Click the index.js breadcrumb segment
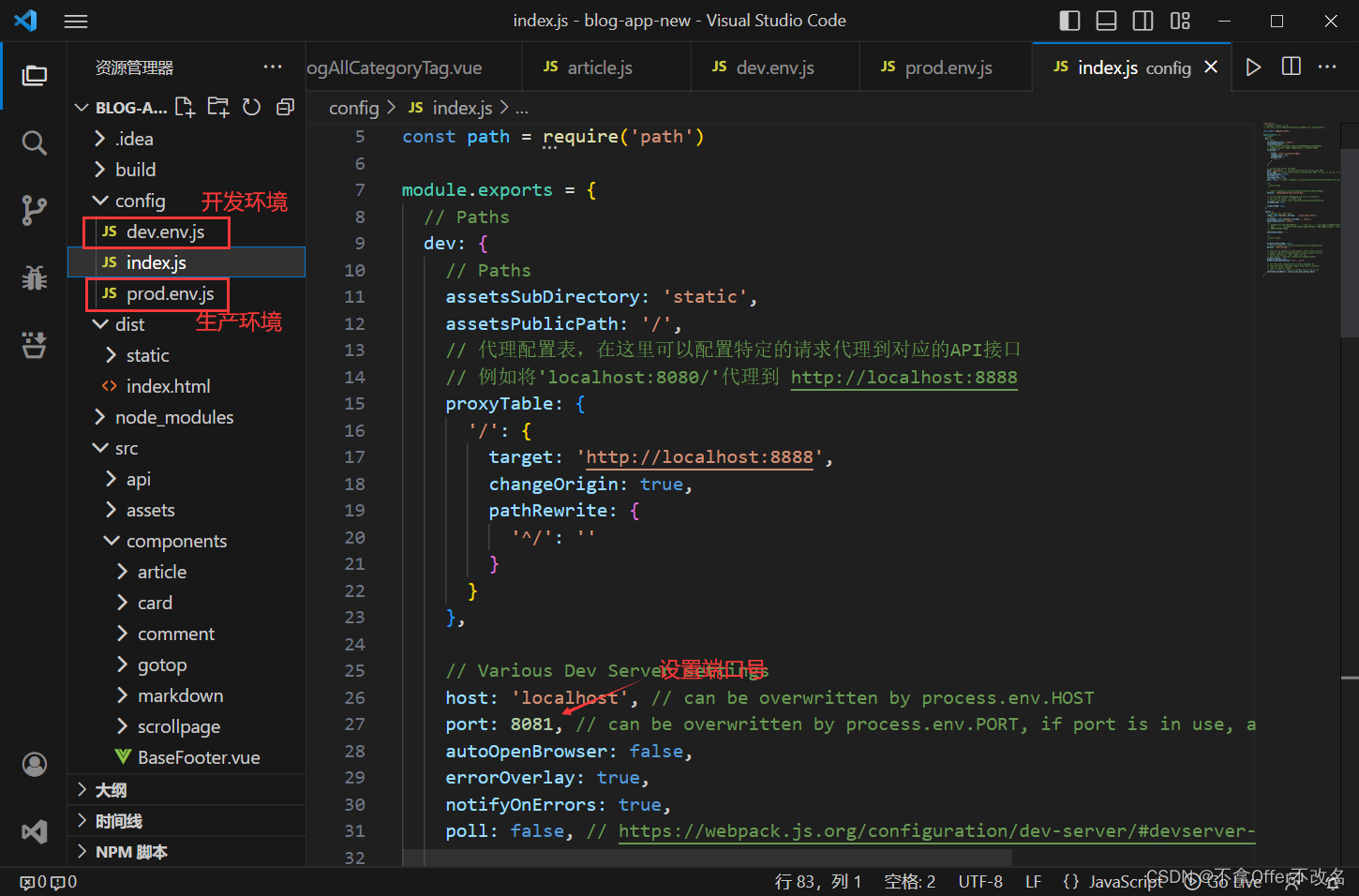This screenshot has height=896, width=1359. tap(462, 108)
